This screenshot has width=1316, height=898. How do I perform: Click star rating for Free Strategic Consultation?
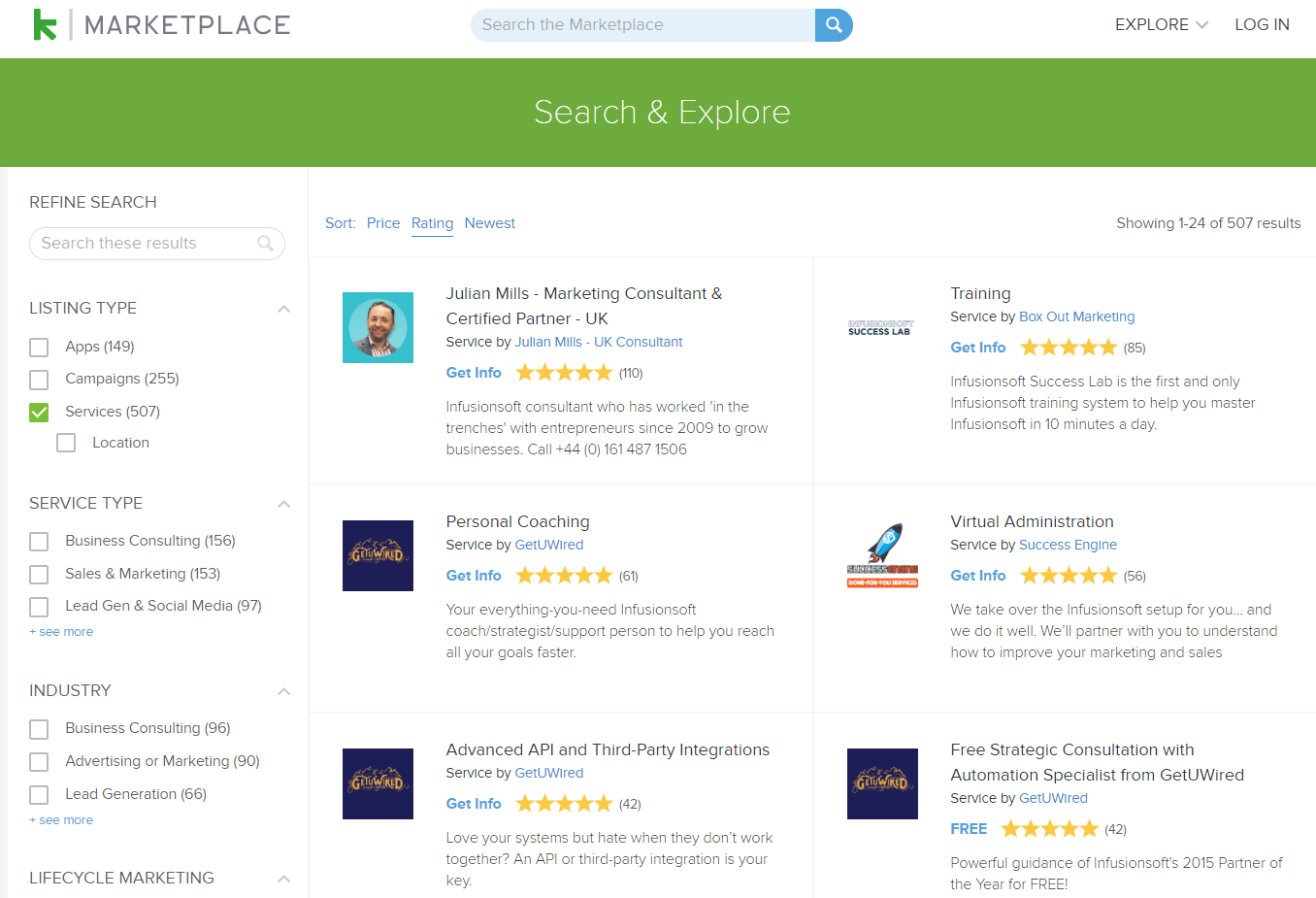[x=1049, y=829]
